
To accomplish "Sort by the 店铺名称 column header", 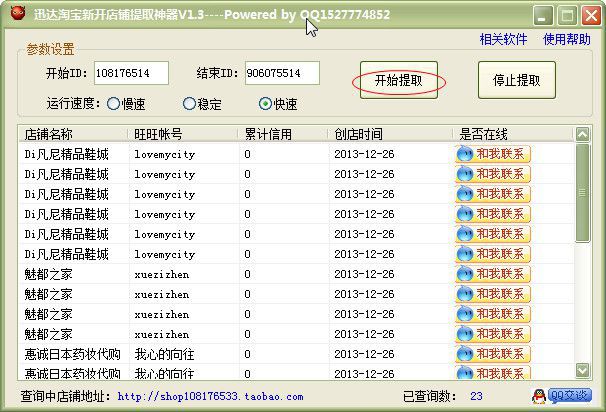I will click(73, 134).
